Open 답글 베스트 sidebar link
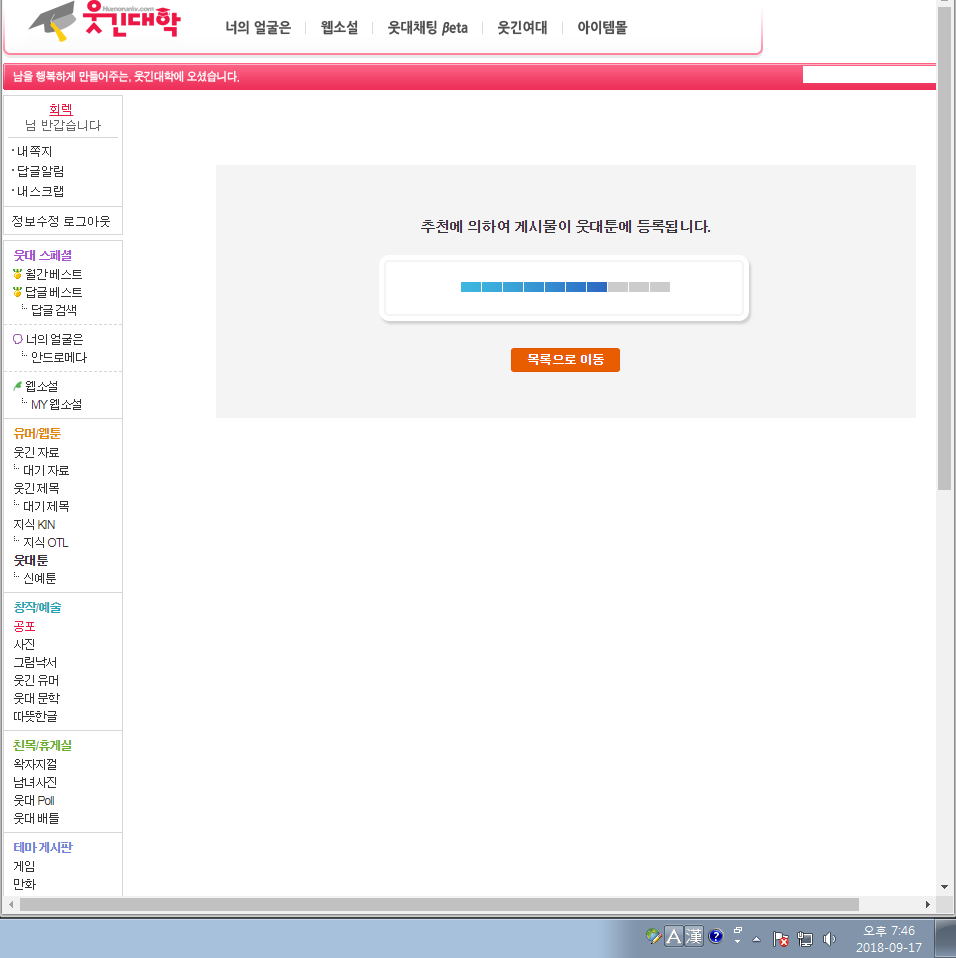 54,292
